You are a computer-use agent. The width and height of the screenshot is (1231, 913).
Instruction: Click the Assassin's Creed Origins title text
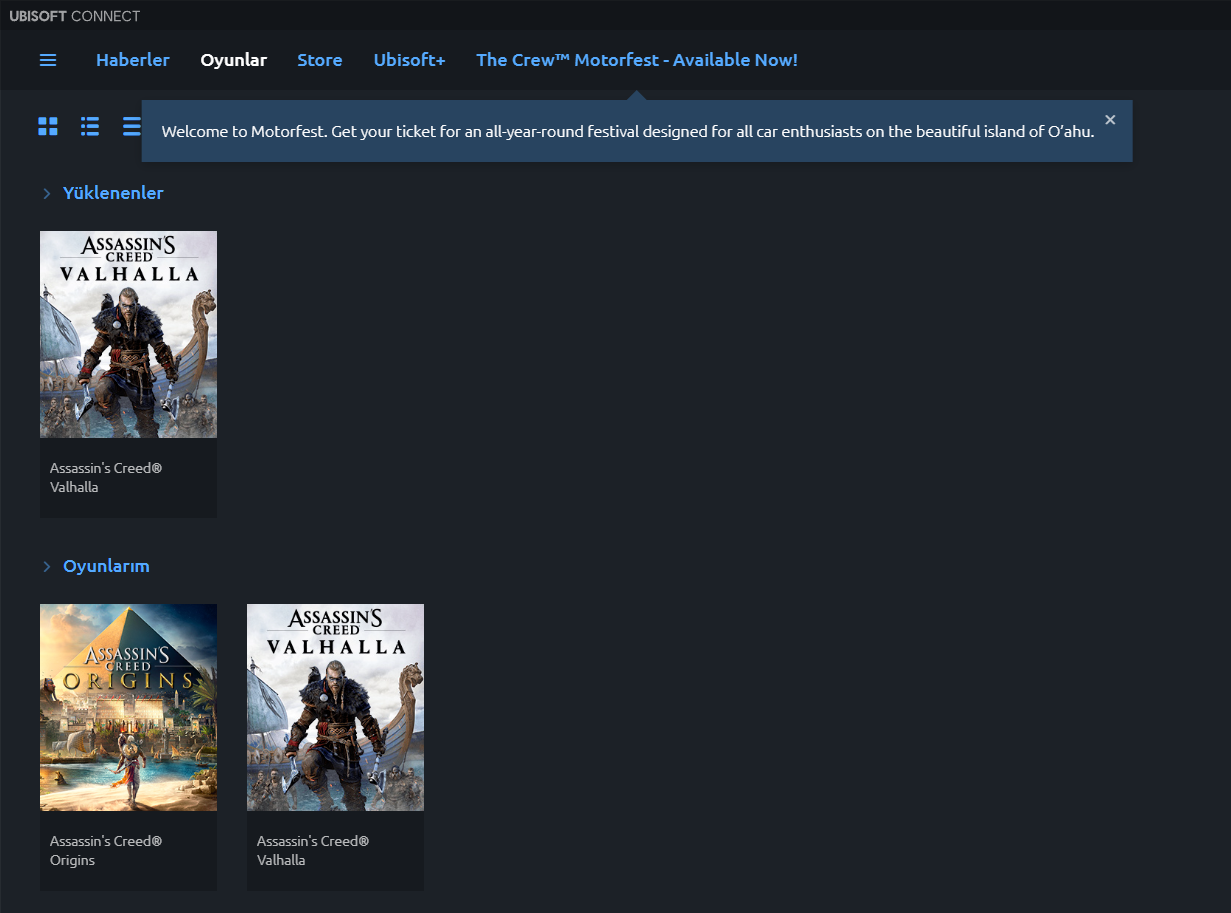tap(106, 851)
